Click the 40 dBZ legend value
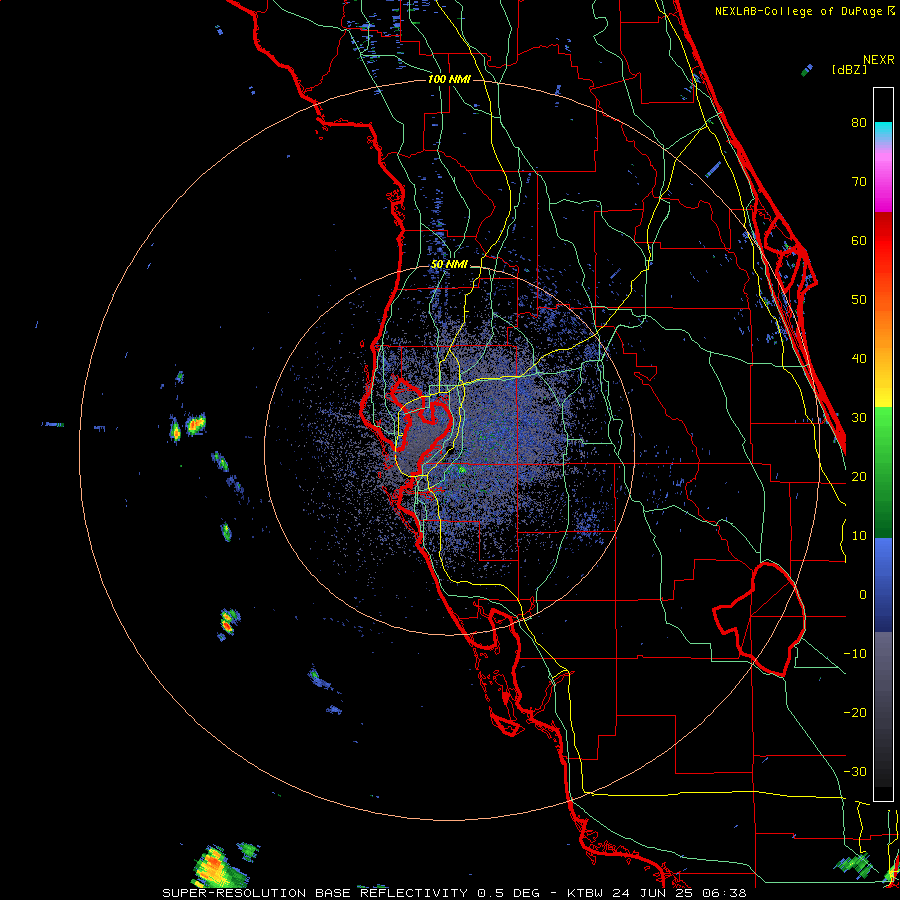Viewport: 900px width, 900px height. point(859,359)
